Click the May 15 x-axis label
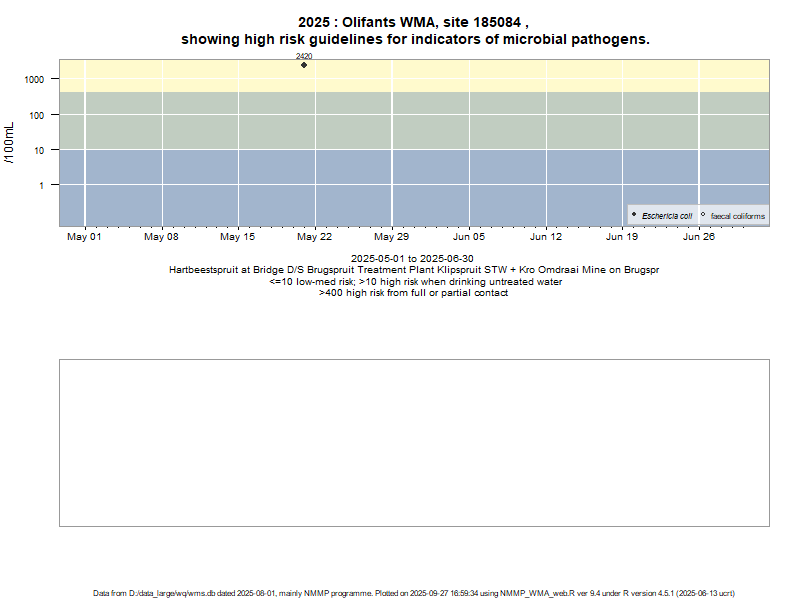 pyautogui.click(x=238, y=237)
